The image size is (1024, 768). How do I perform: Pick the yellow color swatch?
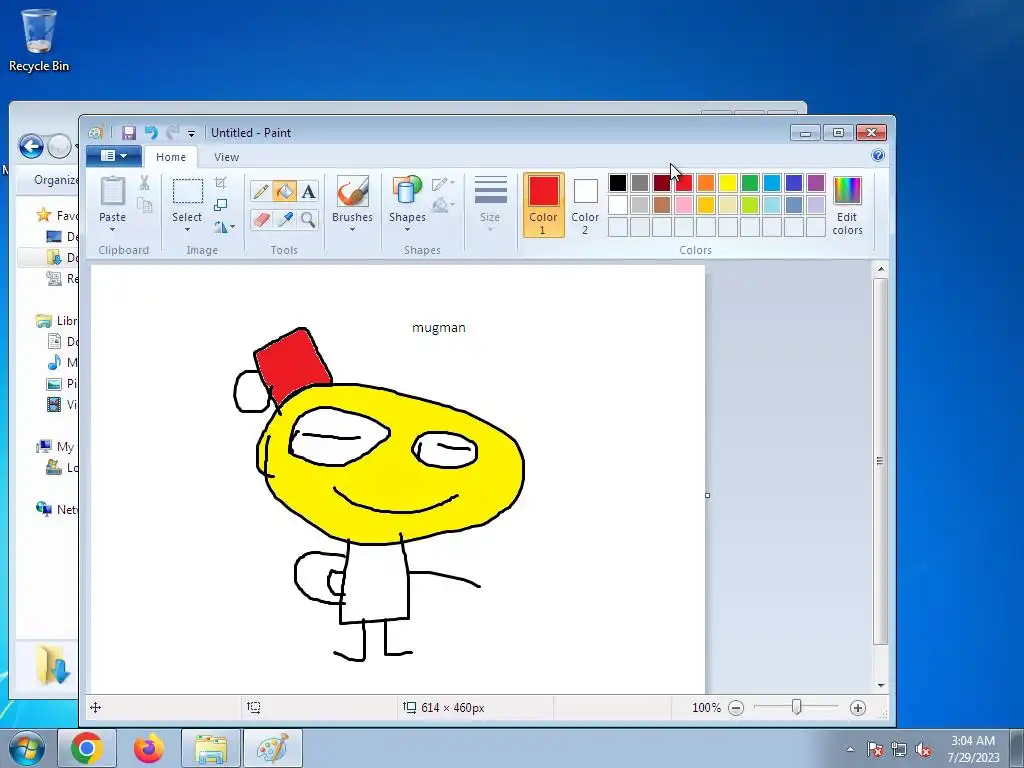tap(728, 183)
